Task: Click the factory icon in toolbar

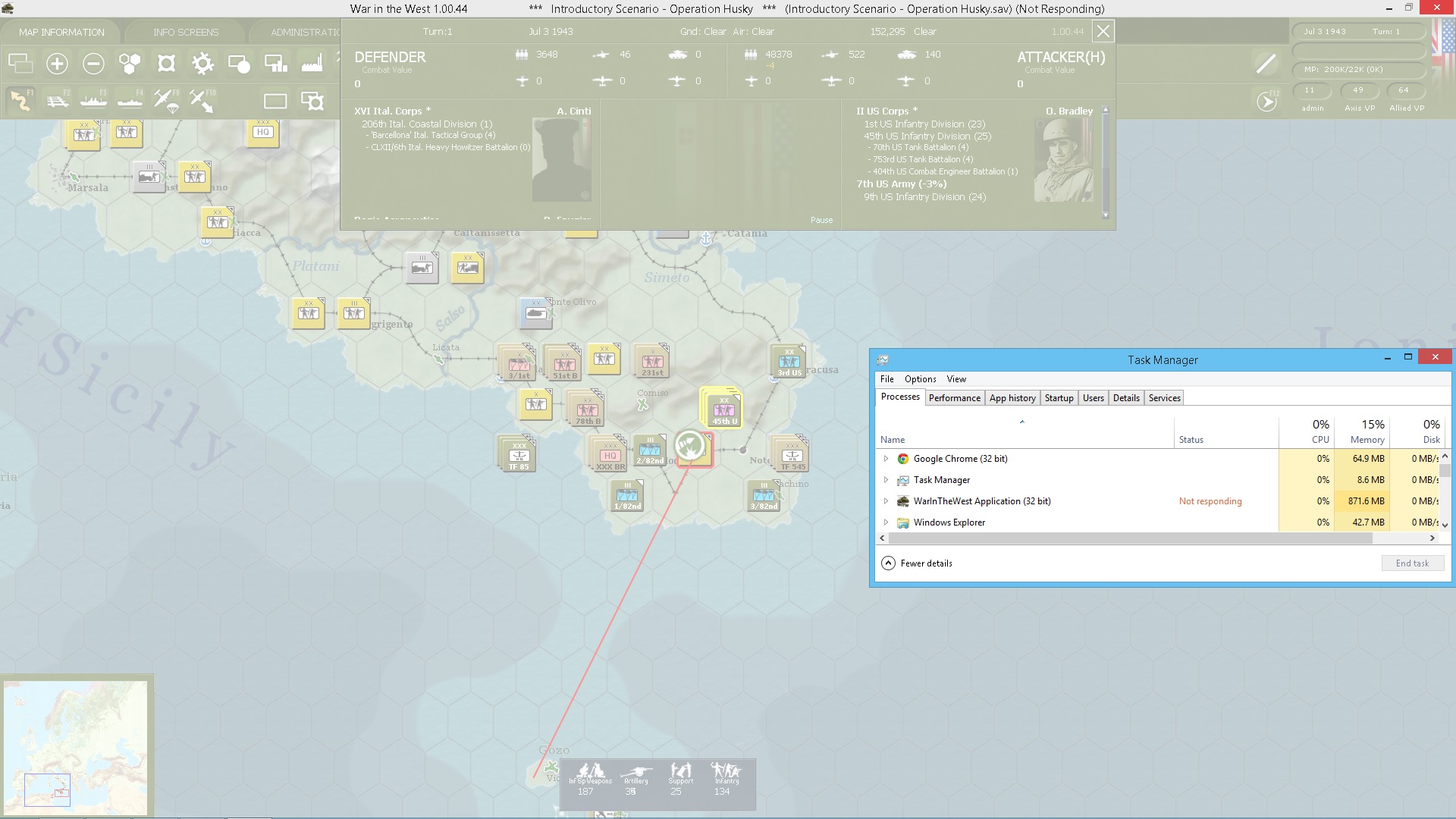Action: [312, 64]
